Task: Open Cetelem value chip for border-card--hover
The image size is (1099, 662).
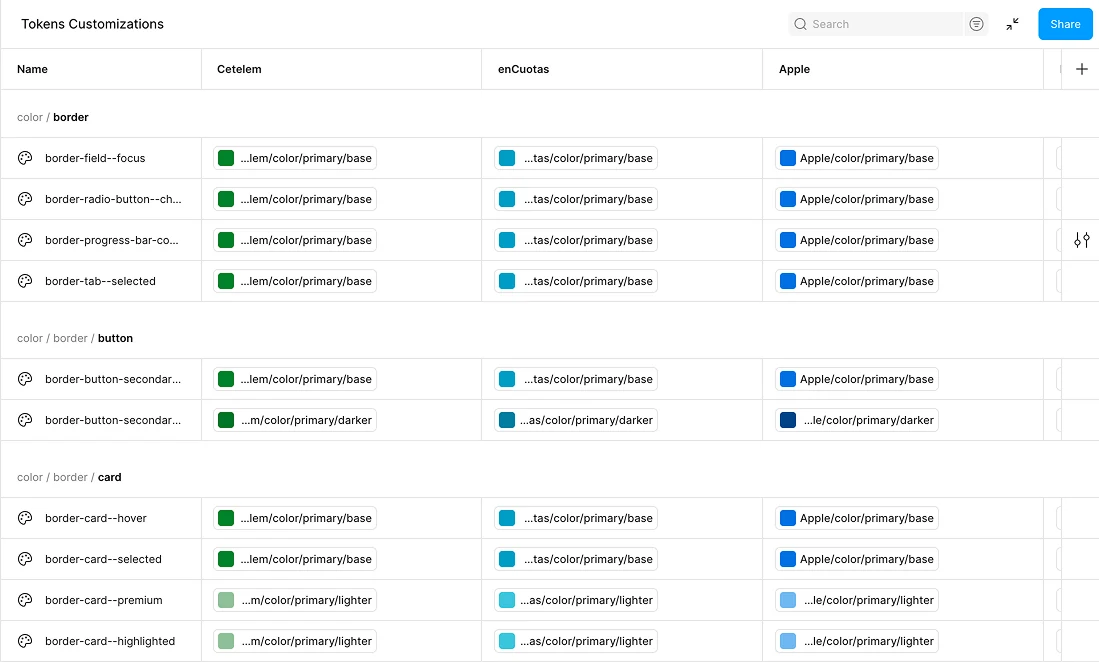Action: [295, 518]
